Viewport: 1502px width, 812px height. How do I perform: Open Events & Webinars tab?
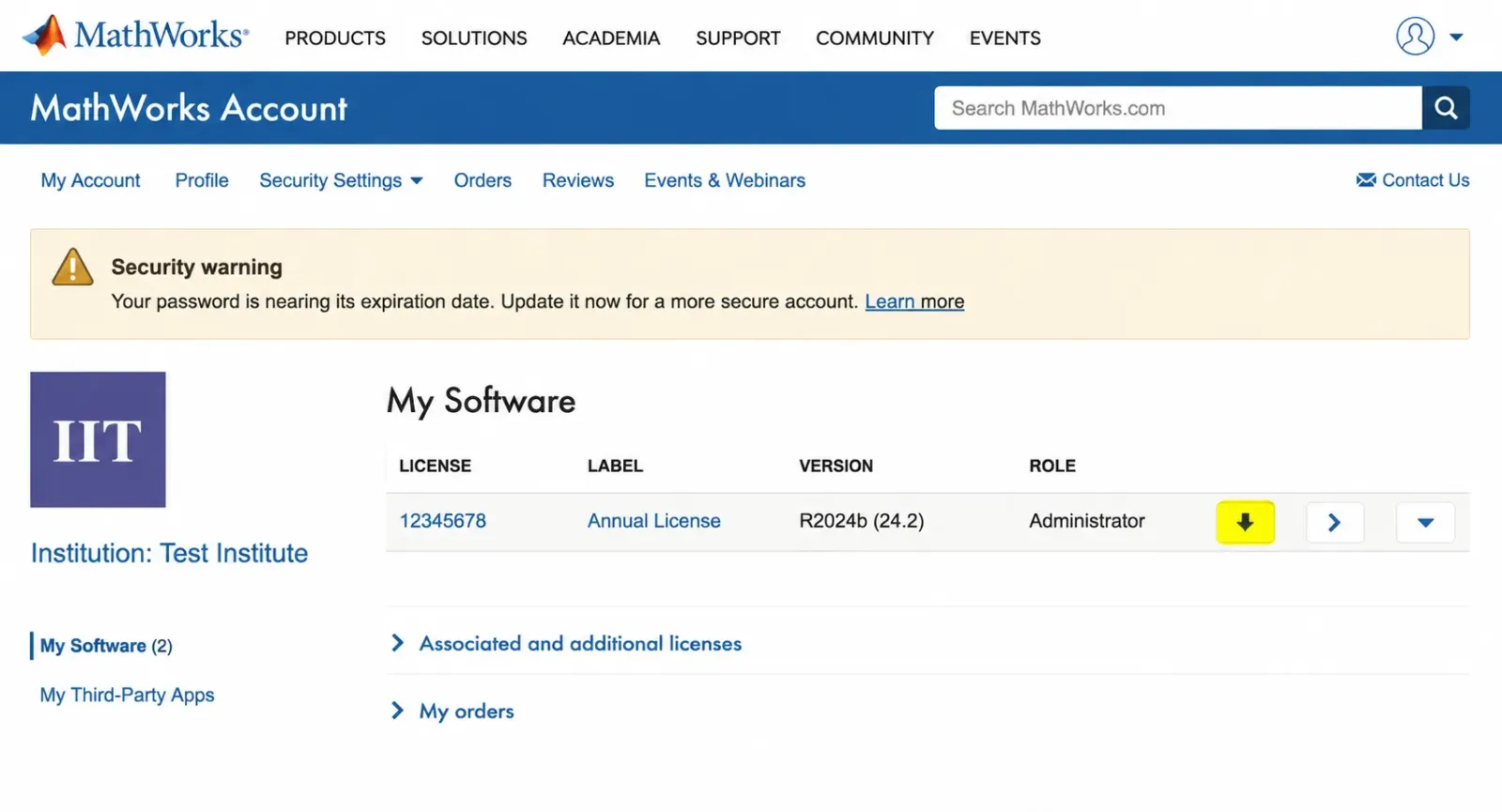click(725, 180)
